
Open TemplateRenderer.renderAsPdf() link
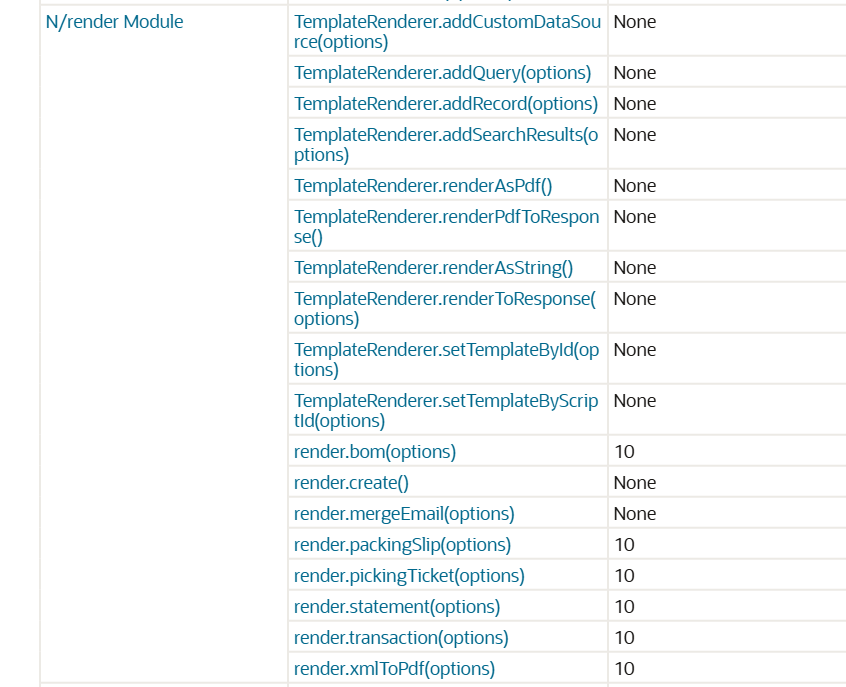pyautogui.click(x=423, y=186)
